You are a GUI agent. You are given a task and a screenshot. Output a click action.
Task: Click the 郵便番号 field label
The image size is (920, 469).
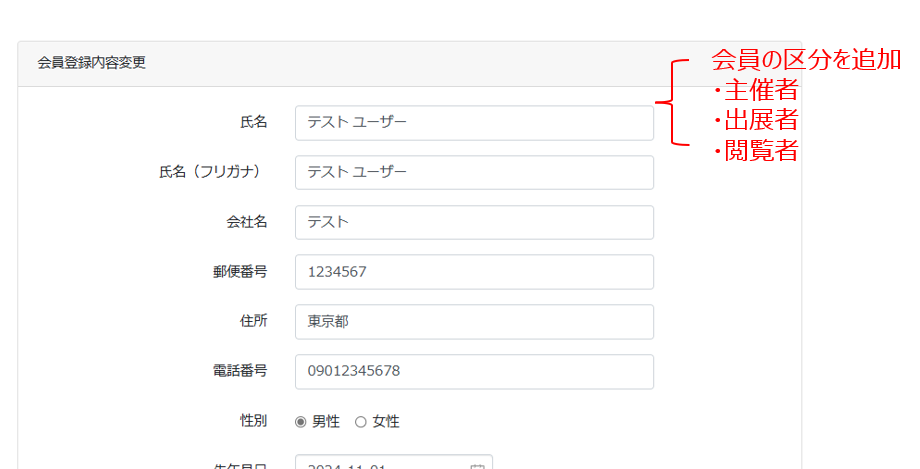click(240, 272)
